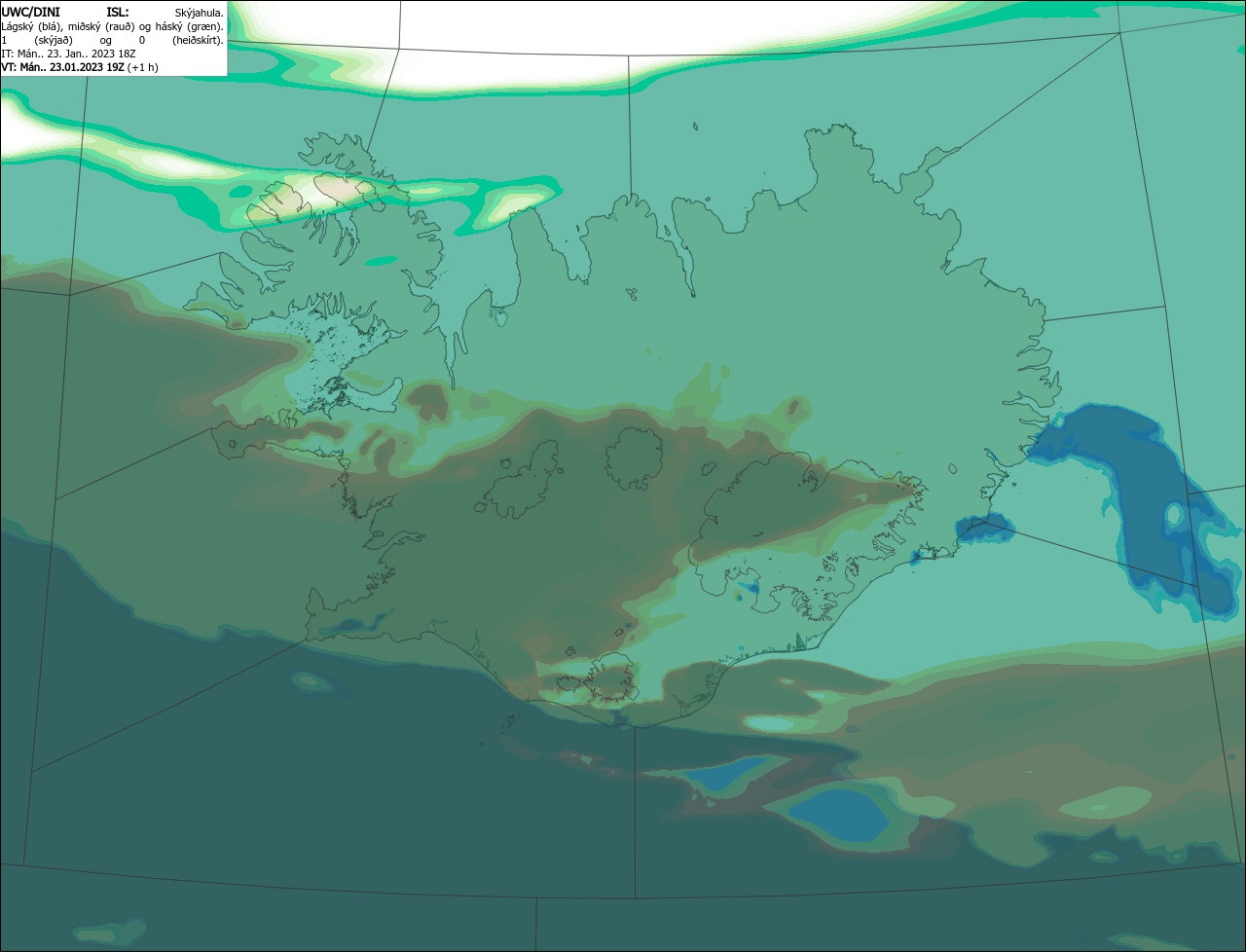This screenshot has height=952, width=1246.
Task: Click the 'Lágský (blá)' legend text
Action: 29,26
